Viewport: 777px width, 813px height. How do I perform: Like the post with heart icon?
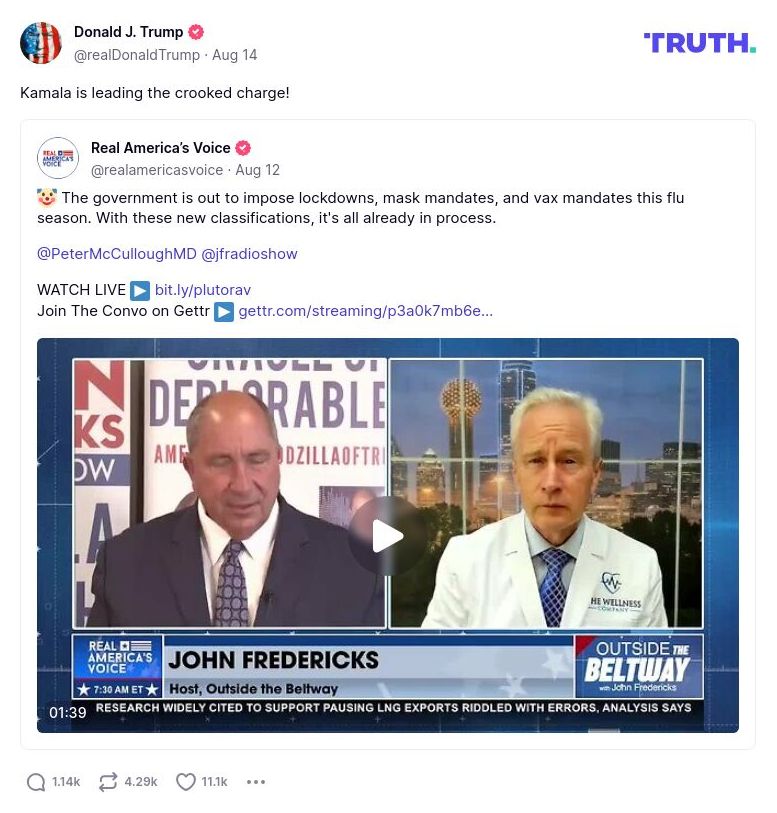coord(186,782)
